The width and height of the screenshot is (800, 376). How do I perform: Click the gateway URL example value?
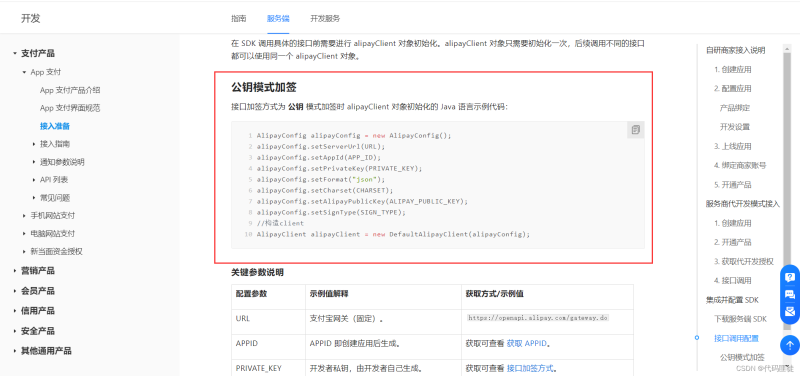pos(538,317)
